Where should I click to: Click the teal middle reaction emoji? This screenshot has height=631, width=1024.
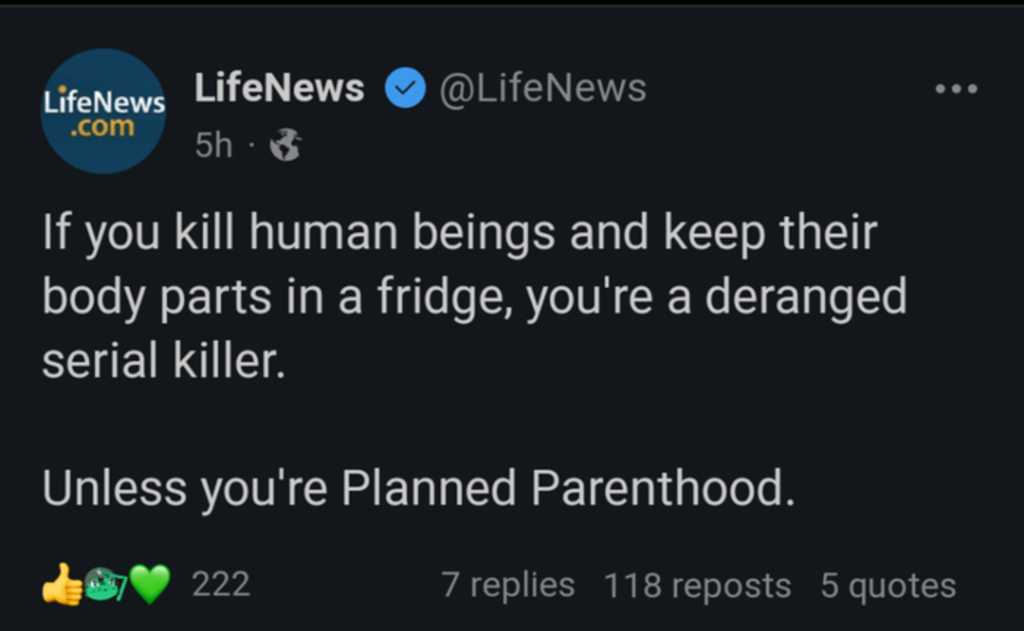106,584
